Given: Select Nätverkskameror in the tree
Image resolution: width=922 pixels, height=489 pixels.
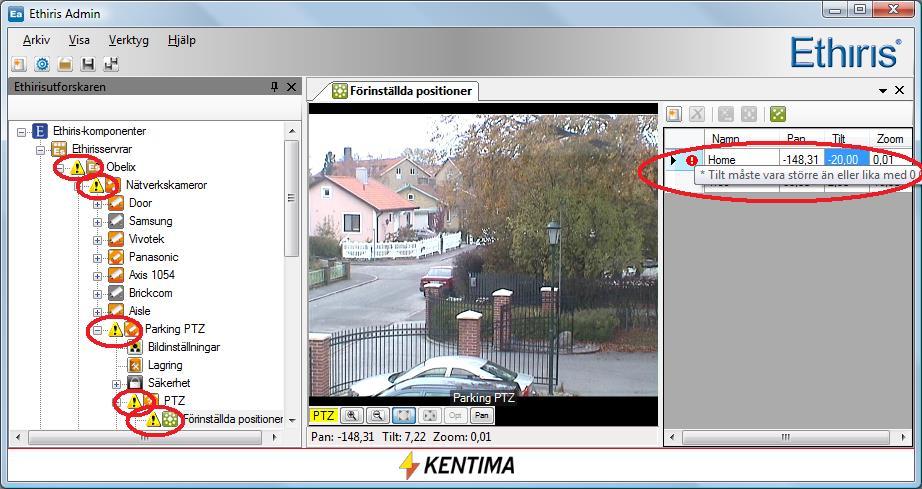Looking at the screenshot, I should click(x=166, y=185).
